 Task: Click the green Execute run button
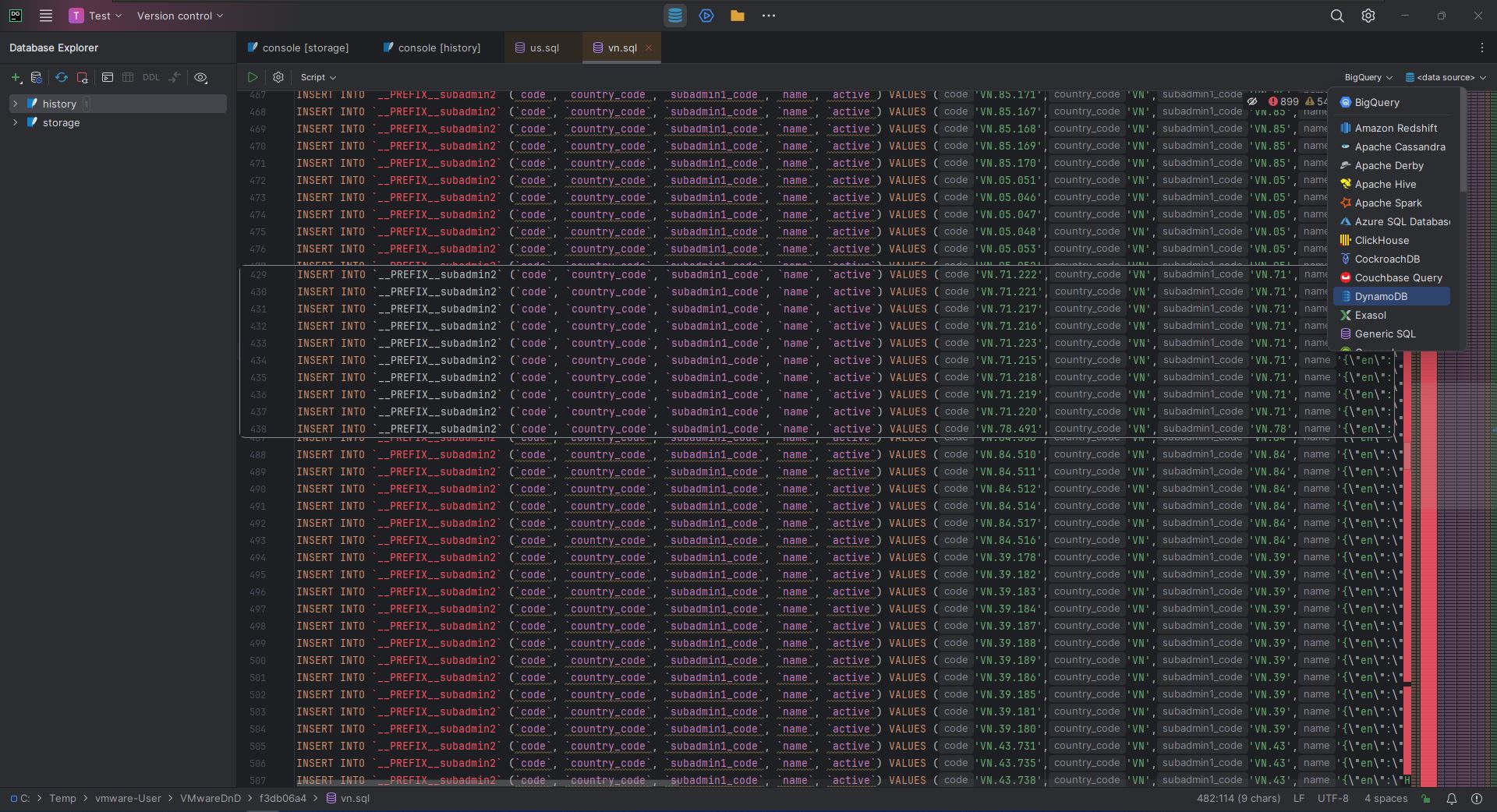point(252,77)
